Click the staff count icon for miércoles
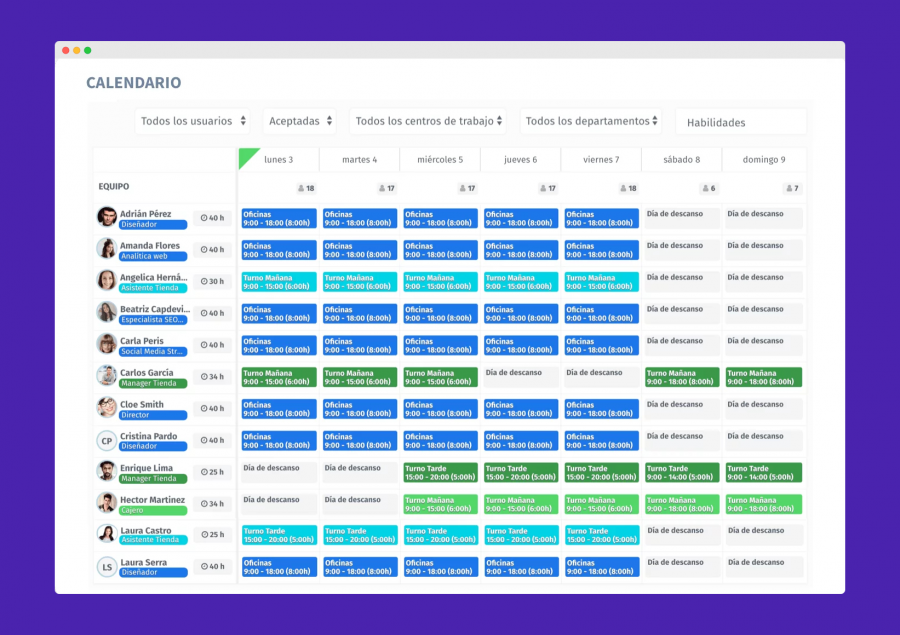The height and width of the screenshot is (635, 900). tap(462, 188)
